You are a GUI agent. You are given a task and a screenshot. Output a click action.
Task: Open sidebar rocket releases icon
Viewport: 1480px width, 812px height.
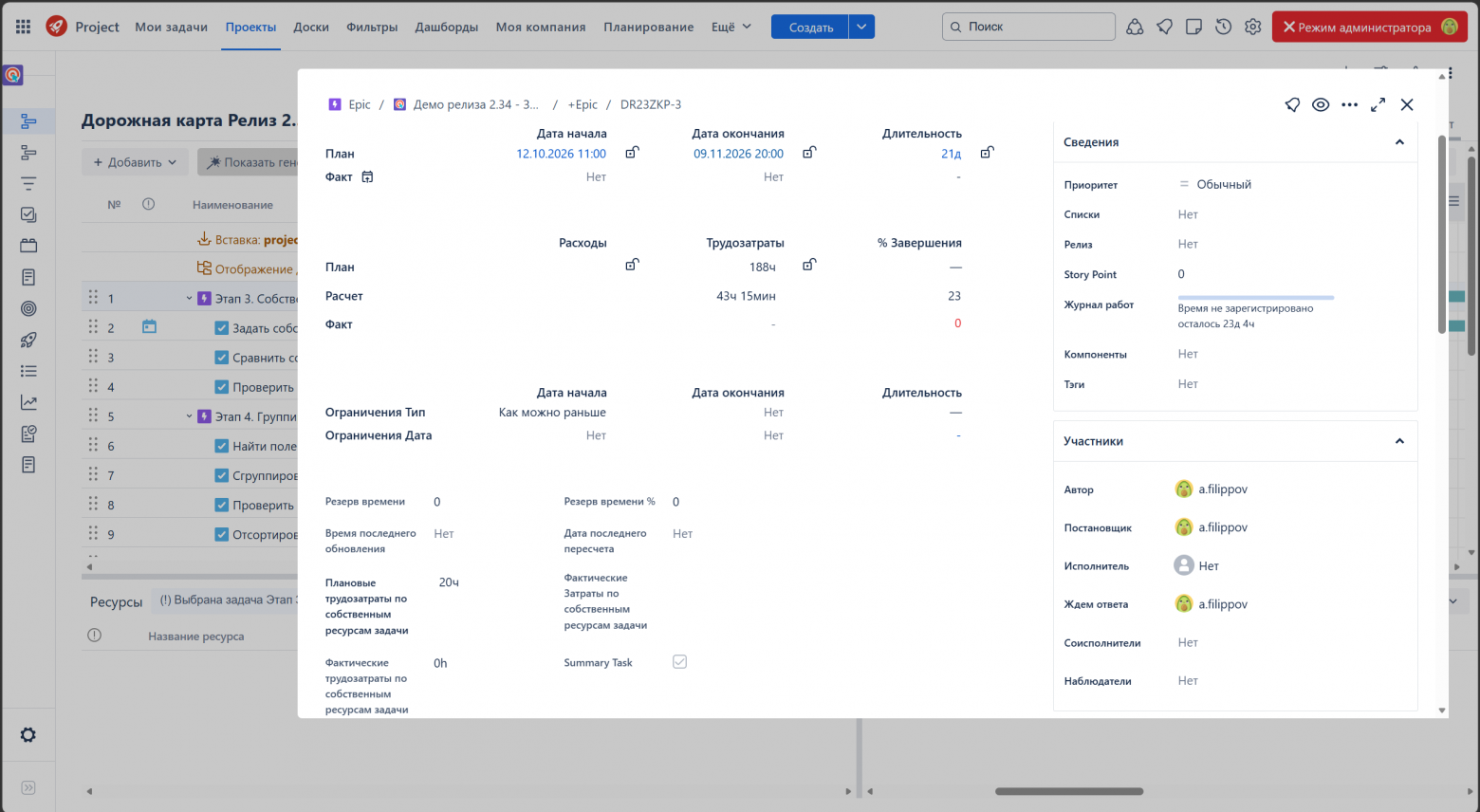tap(28, 340)
